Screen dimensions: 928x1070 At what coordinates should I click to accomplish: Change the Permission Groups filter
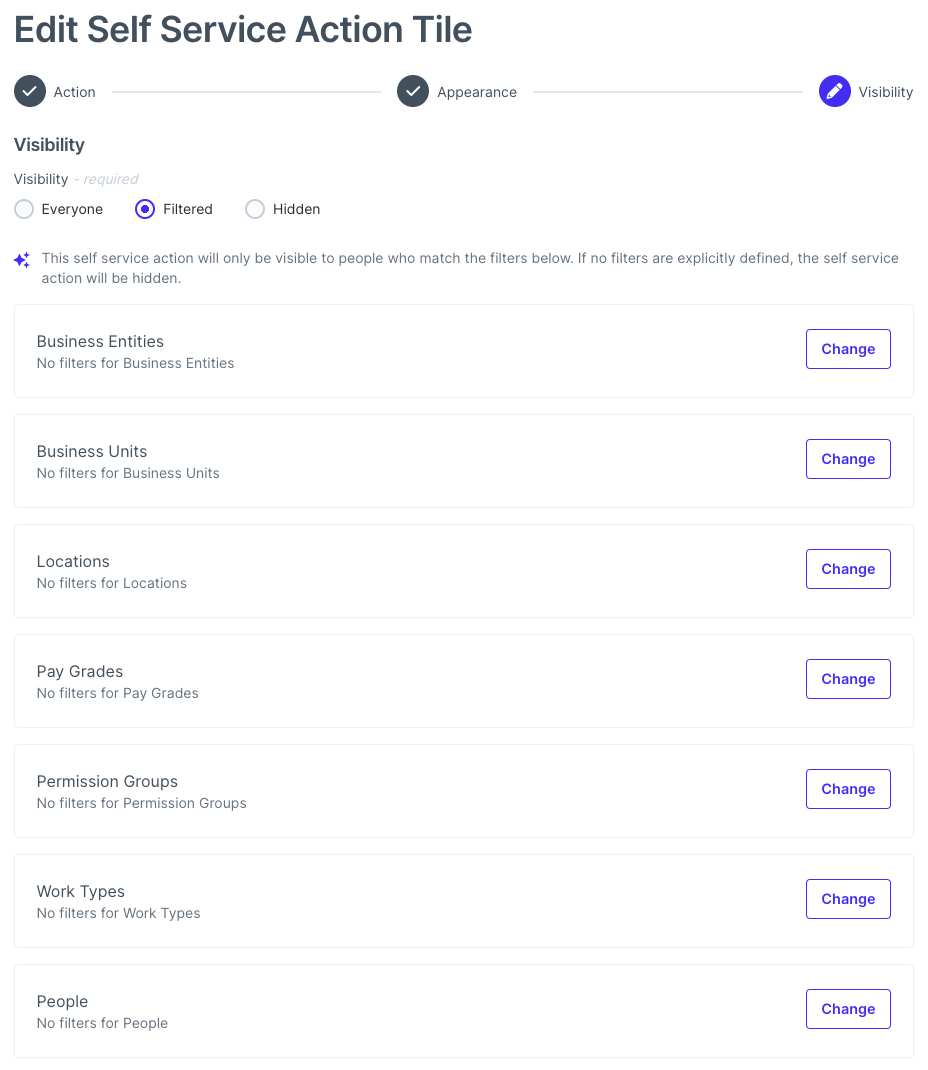pyautogui.click(x=848, y=789)
